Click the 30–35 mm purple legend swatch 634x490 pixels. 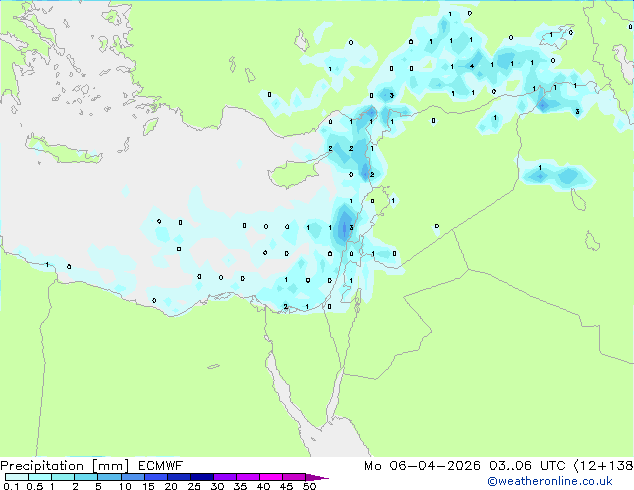click(x=225, y=477)
